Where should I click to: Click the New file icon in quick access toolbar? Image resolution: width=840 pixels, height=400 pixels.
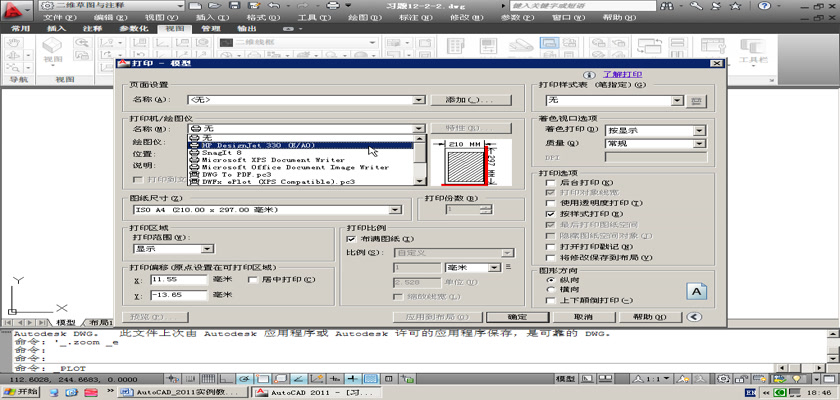pos(196,6)
